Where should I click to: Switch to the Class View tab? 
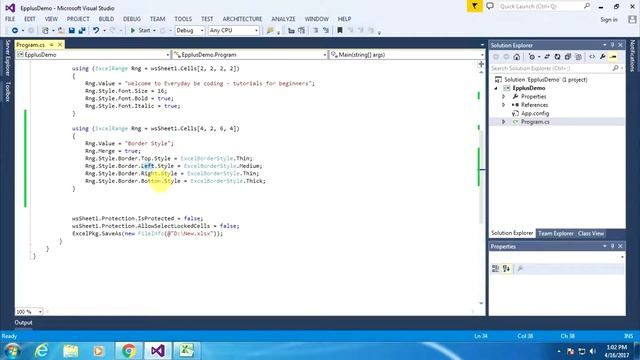click(591, 233)
